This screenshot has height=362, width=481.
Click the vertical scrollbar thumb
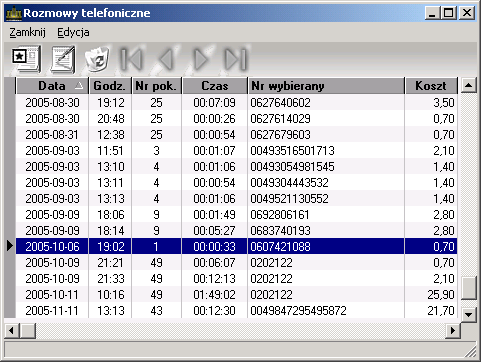tap(469, 288)
